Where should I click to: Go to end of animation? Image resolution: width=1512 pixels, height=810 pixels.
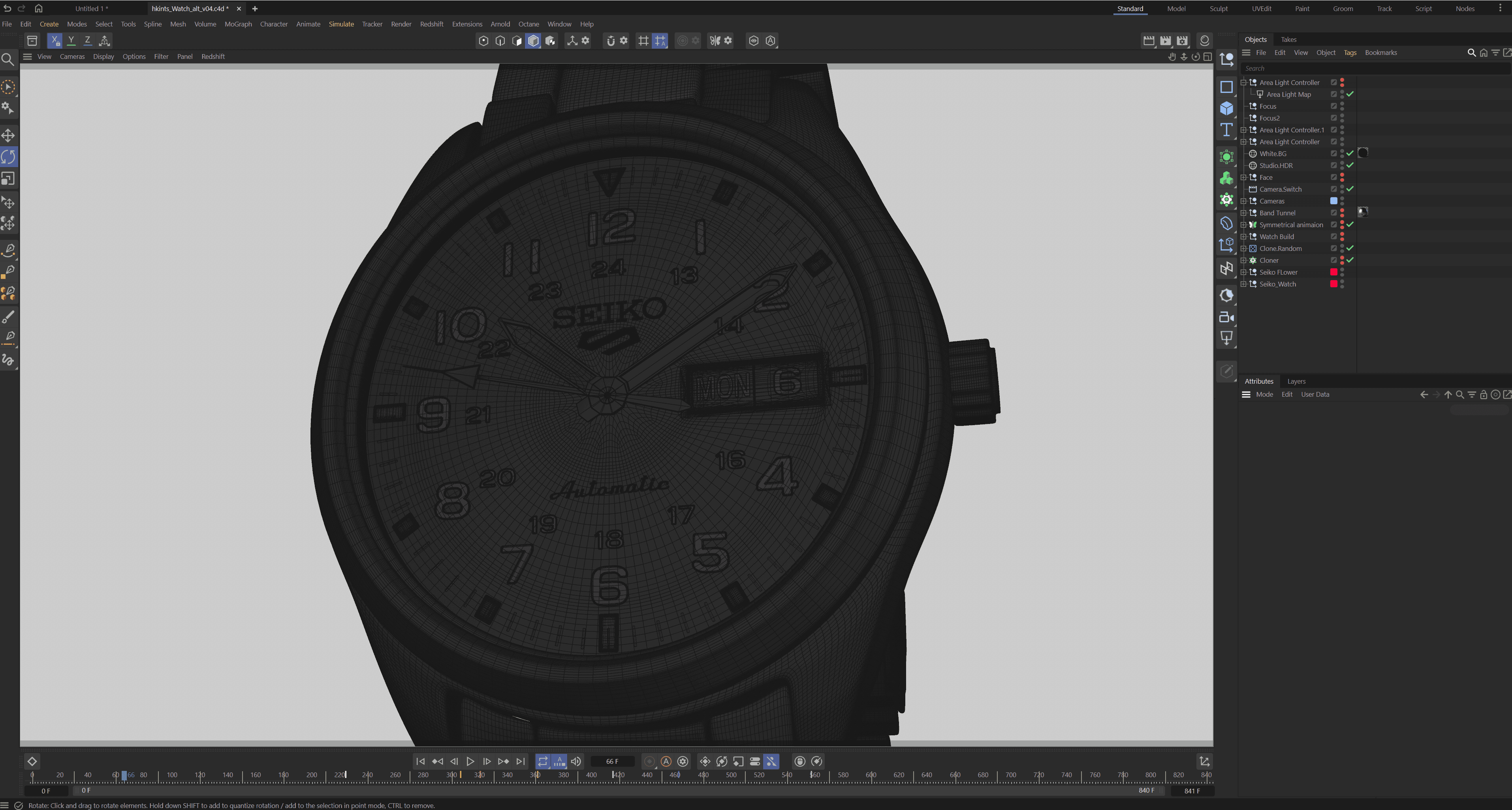520,761
